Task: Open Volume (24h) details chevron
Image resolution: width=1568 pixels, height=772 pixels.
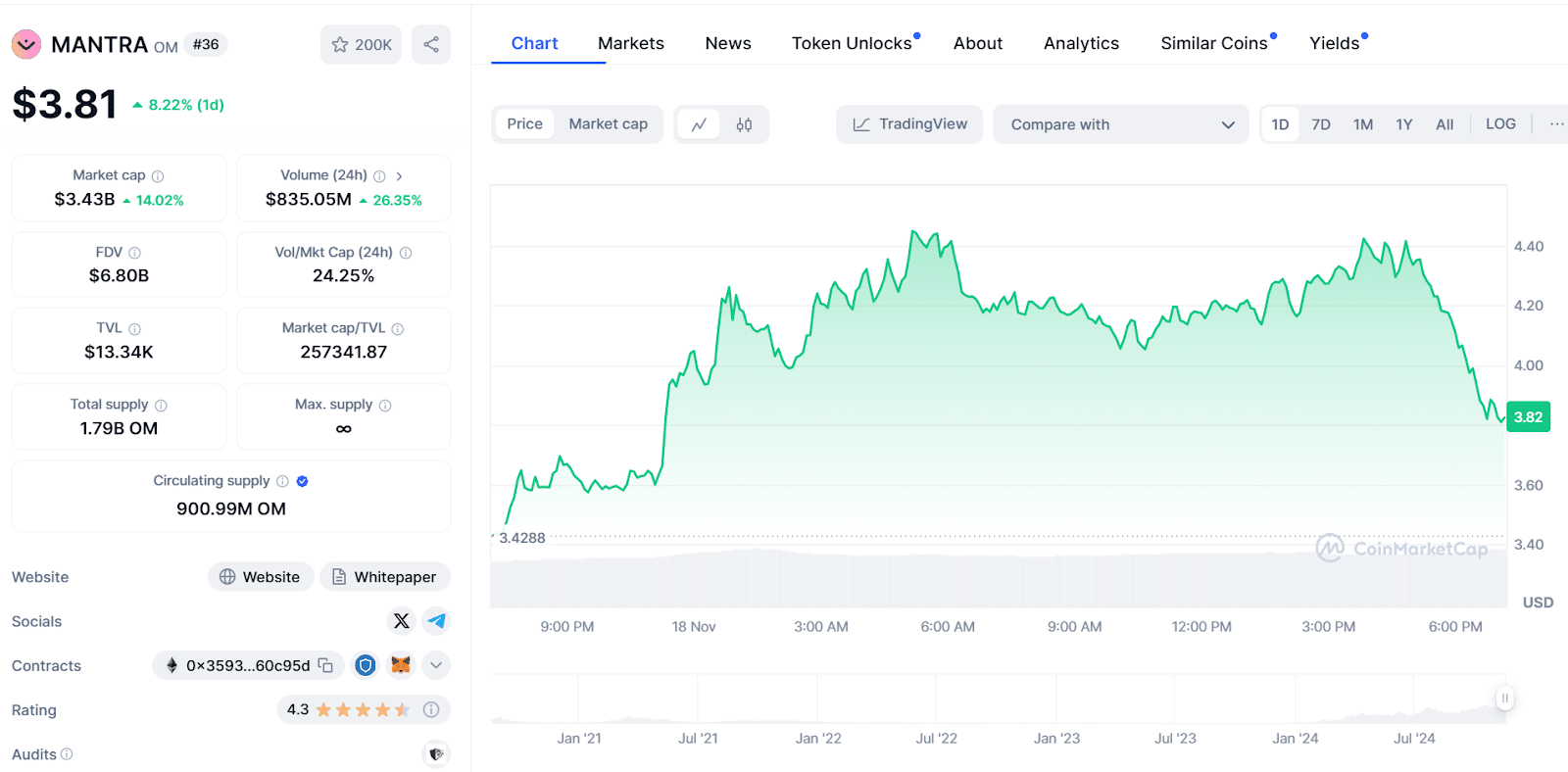Action: (x=399, y=176)
